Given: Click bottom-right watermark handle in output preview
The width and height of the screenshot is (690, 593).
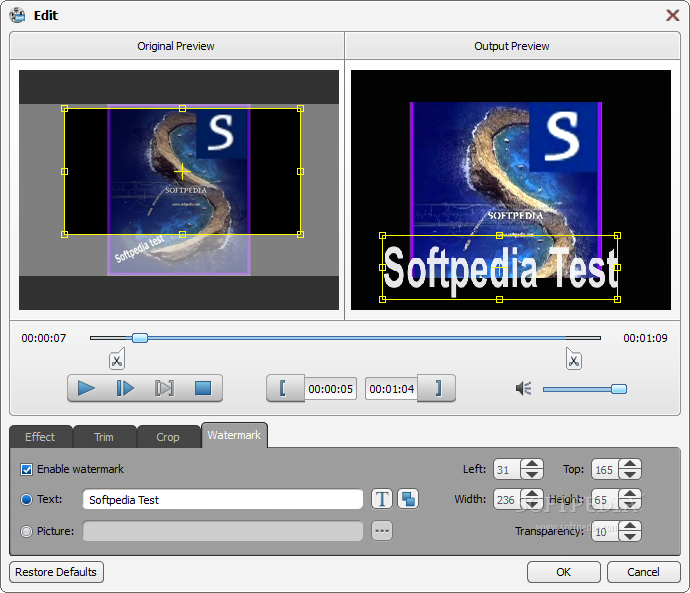Looking at the screenshot, I should (617, 299).
